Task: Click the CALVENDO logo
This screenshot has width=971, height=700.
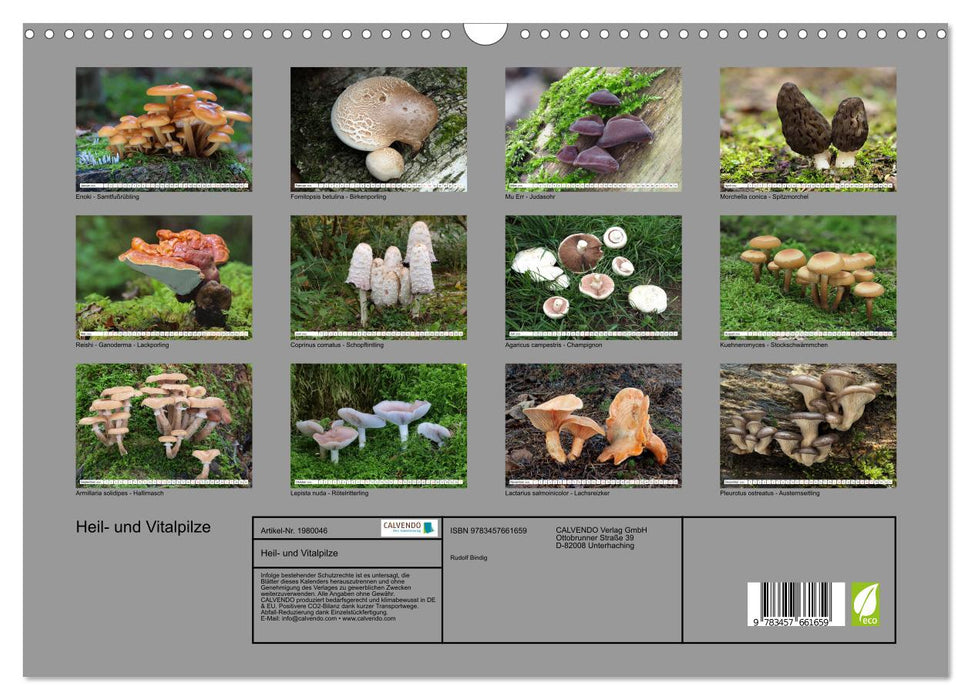Action: point(408,528)
